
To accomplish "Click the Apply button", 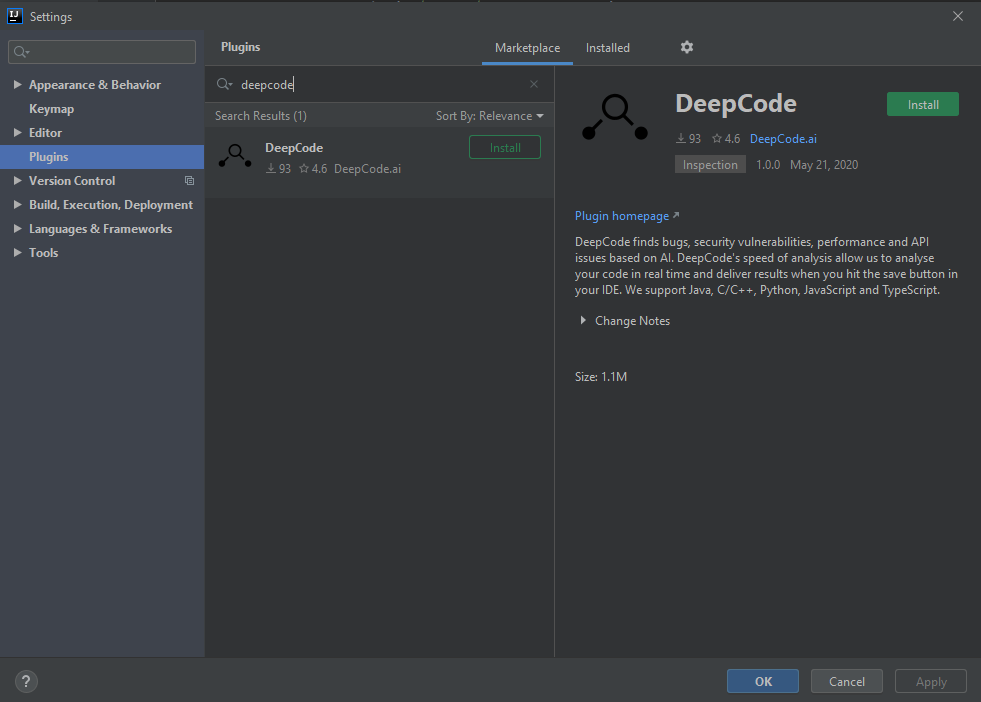I will tap(931, 681).
